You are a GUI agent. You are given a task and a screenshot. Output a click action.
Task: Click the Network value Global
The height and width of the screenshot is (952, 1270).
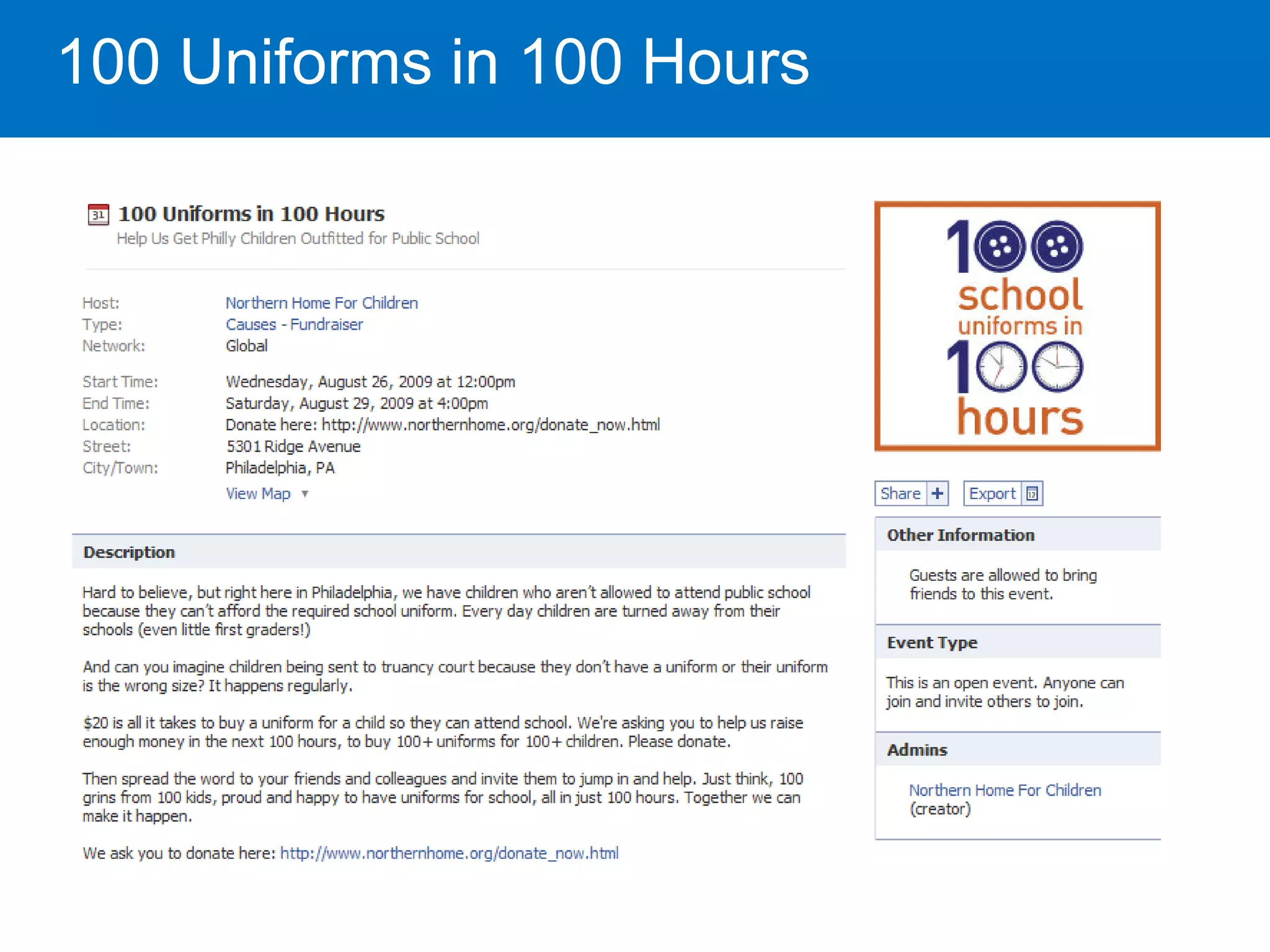tap(246, 346)
